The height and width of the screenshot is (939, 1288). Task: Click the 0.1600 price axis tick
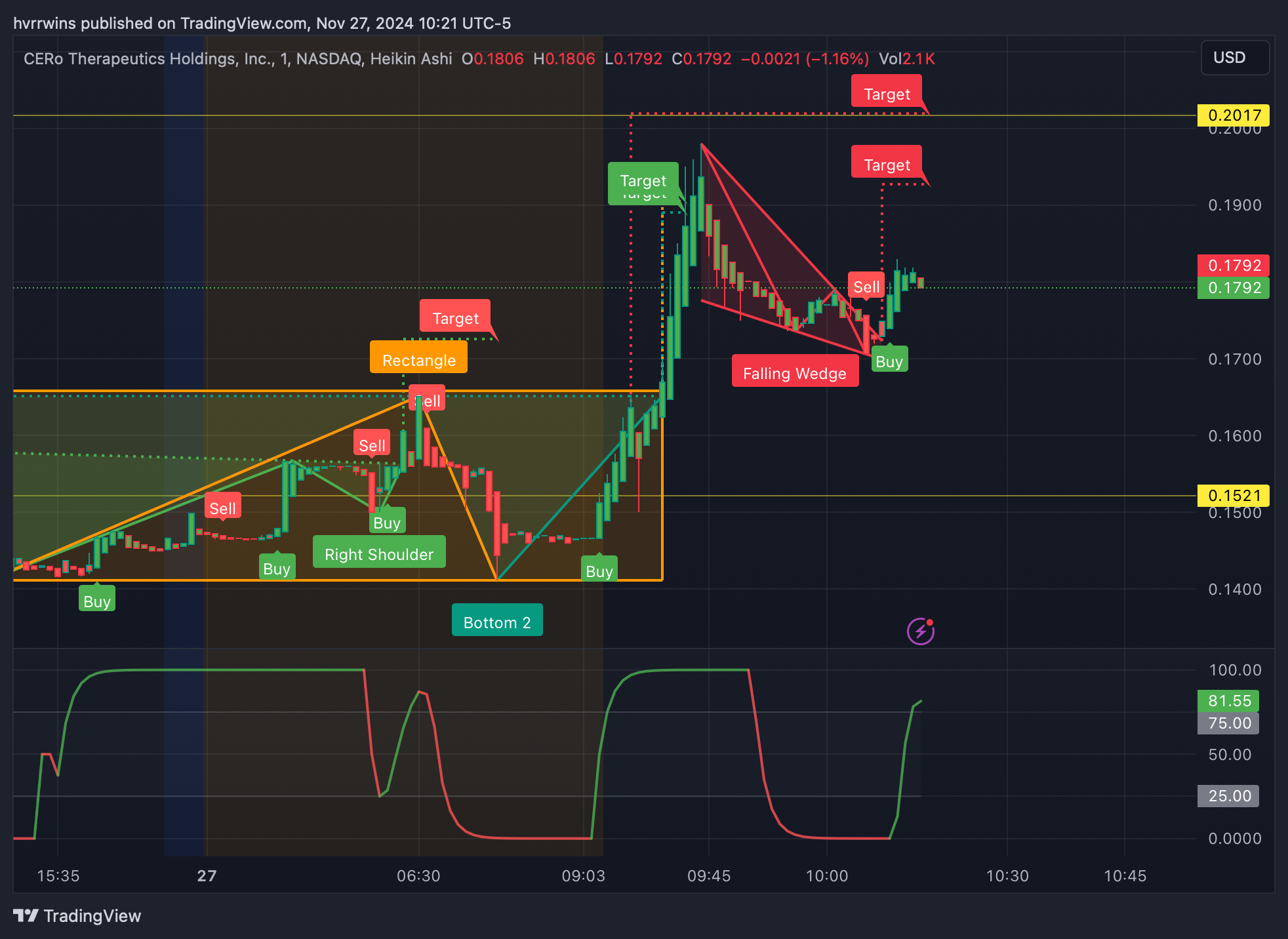[x=1235, y=436]
